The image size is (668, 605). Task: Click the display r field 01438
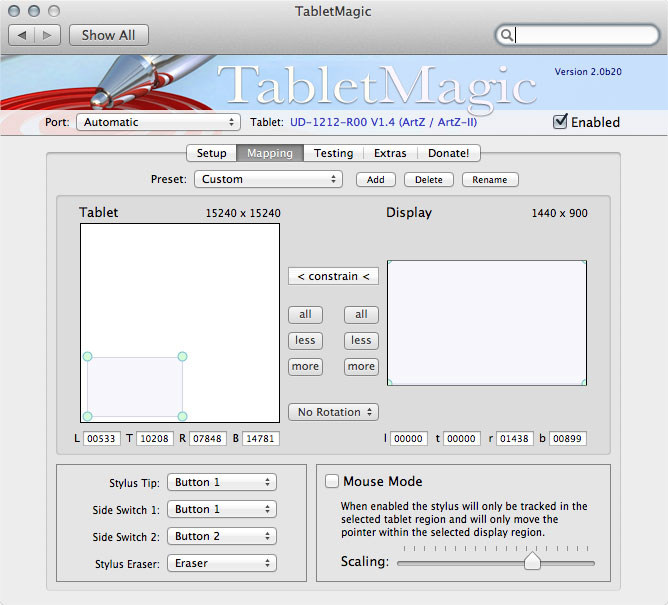click(x=515, y=438)
